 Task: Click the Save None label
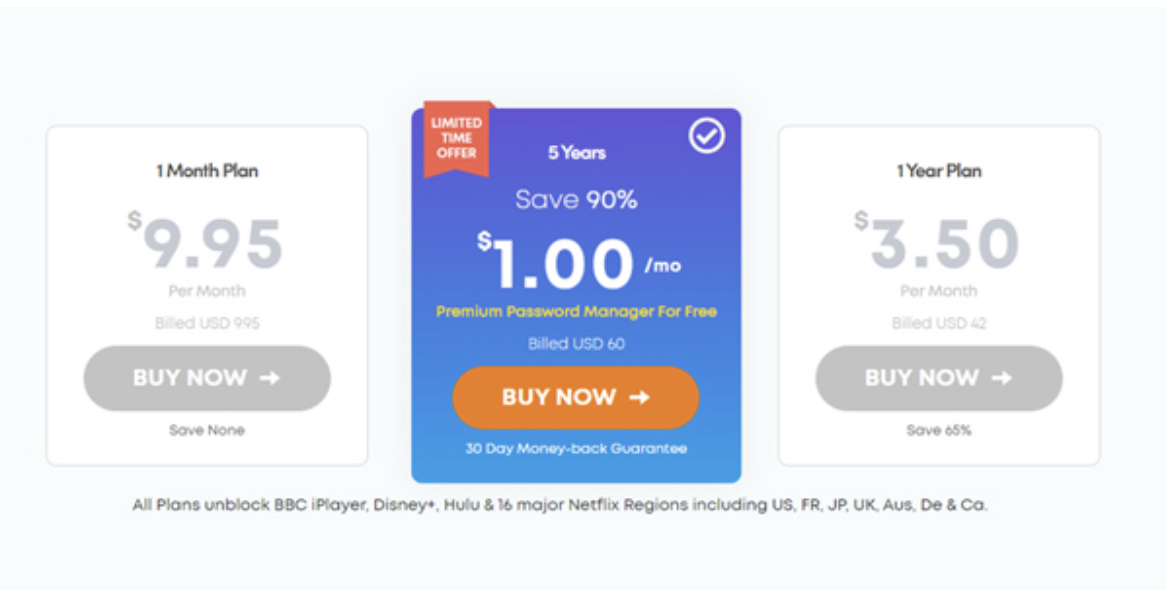click(207, 430)
